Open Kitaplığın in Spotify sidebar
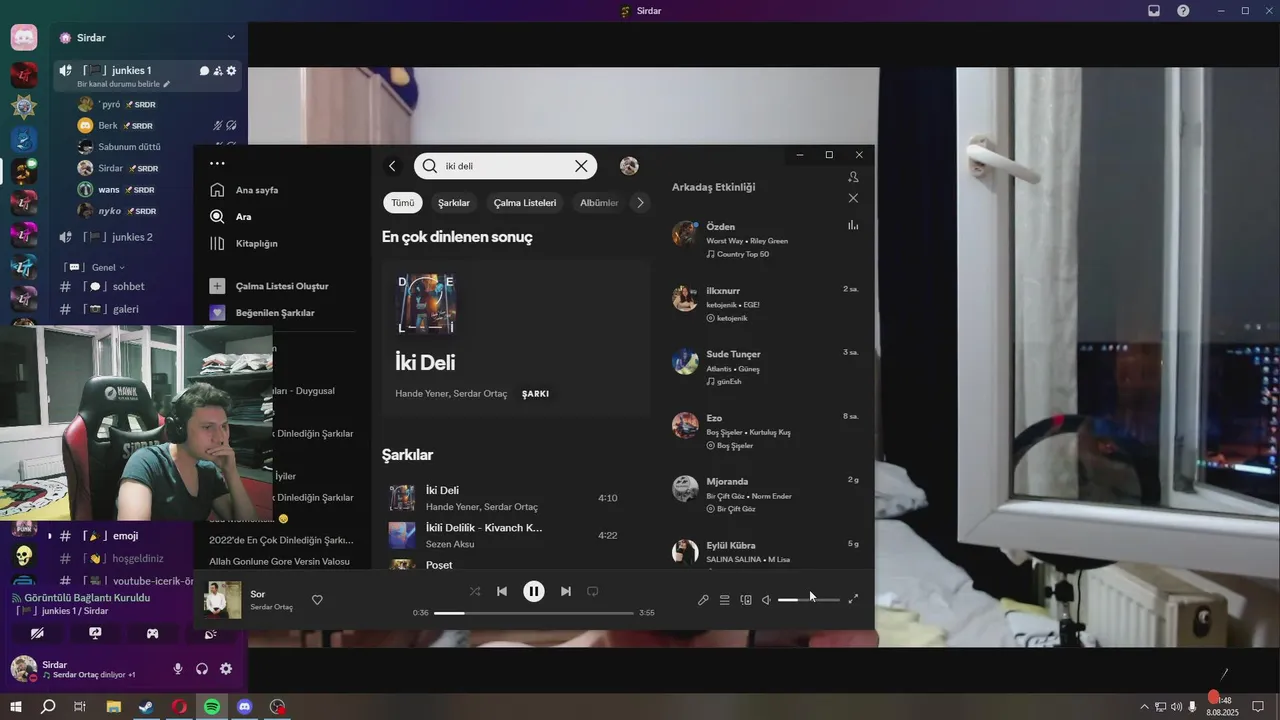 (x=244, y=243)
